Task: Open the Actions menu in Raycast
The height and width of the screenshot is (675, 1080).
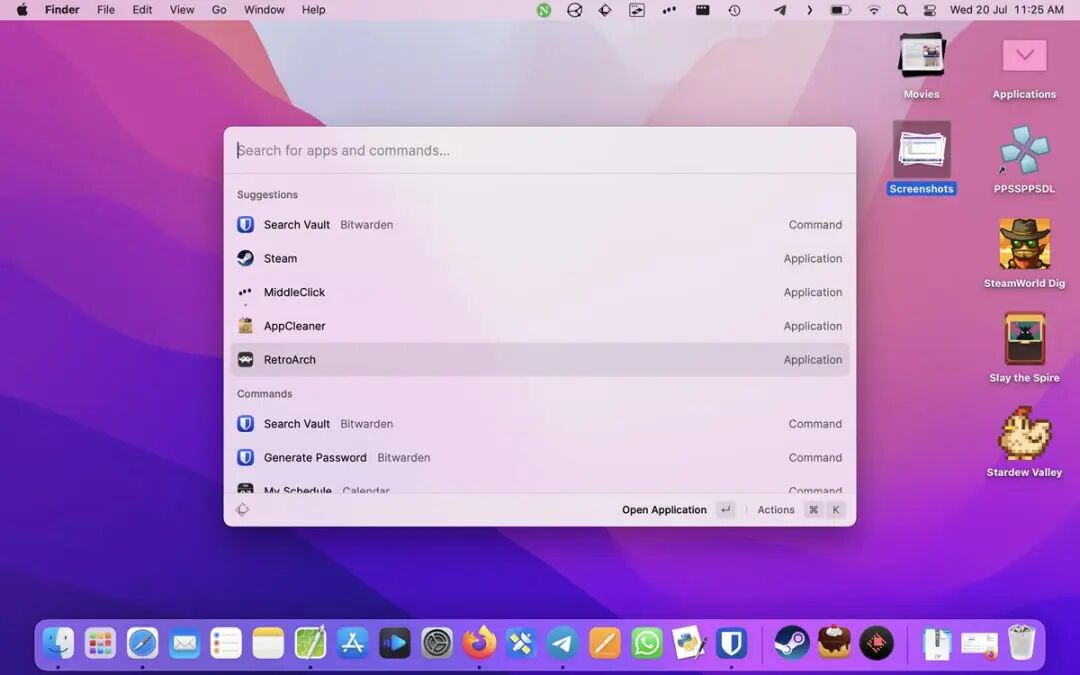Action: coord(776,510)
